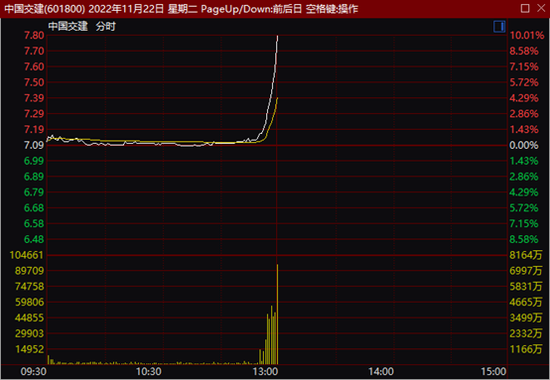The height and width of the screenshot is (380, 550).
Task: Click the 10:30 time axis label
Action: [x=149, y=372]
